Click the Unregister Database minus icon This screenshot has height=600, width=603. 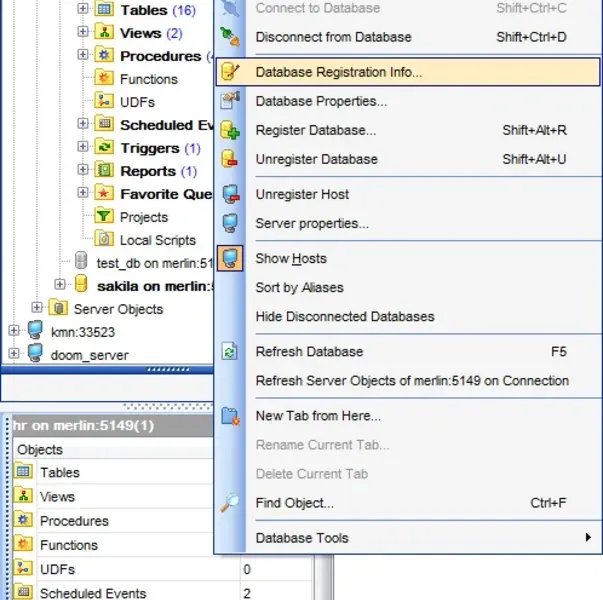click(230, 159)
